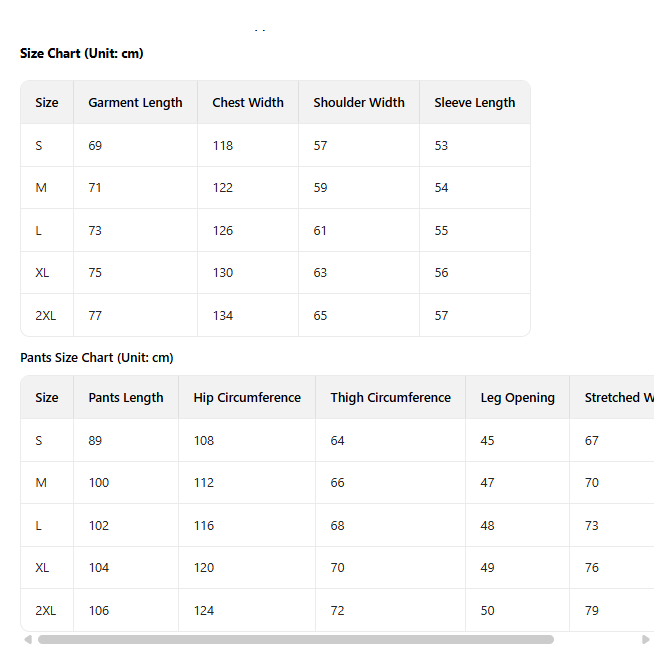Click chest width value 134

pos(223,315)
